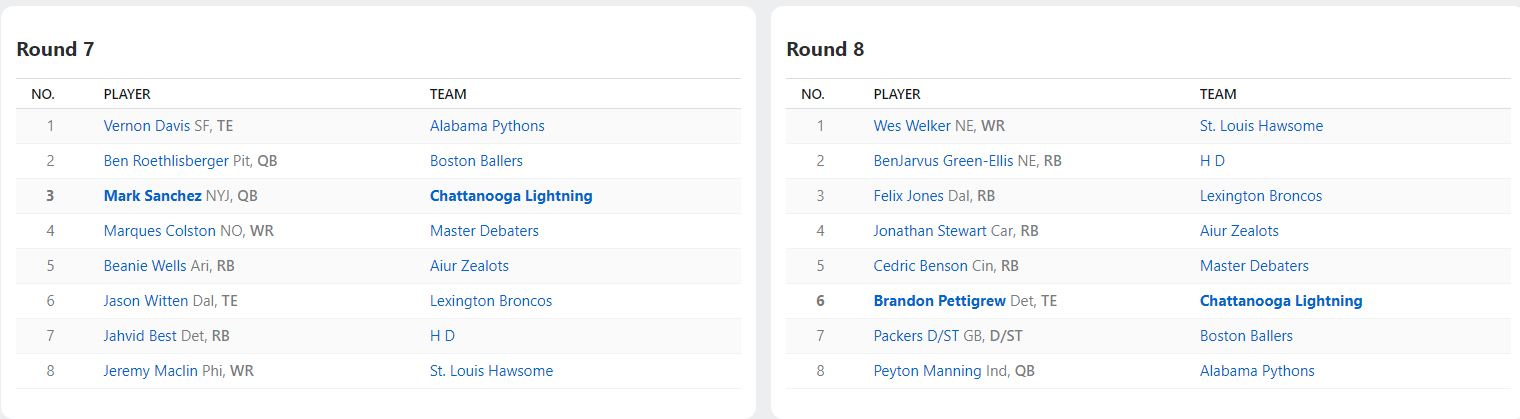Open Master Debaters team in Round 7
This screenshot has height=419, width=1520.
484,231
